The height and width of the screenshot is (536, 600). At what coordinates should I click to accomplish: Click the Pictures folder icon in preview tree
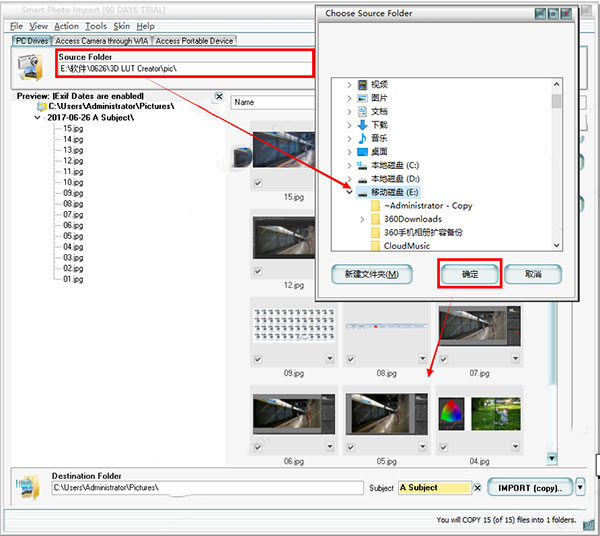(x=42, y=106)
